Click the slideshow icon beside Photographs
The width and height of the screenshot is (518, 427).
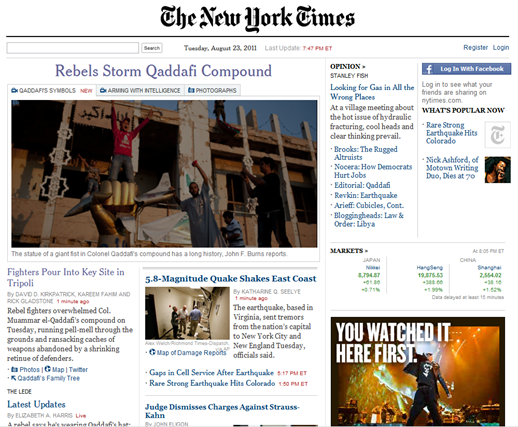[x=191, y=90]
